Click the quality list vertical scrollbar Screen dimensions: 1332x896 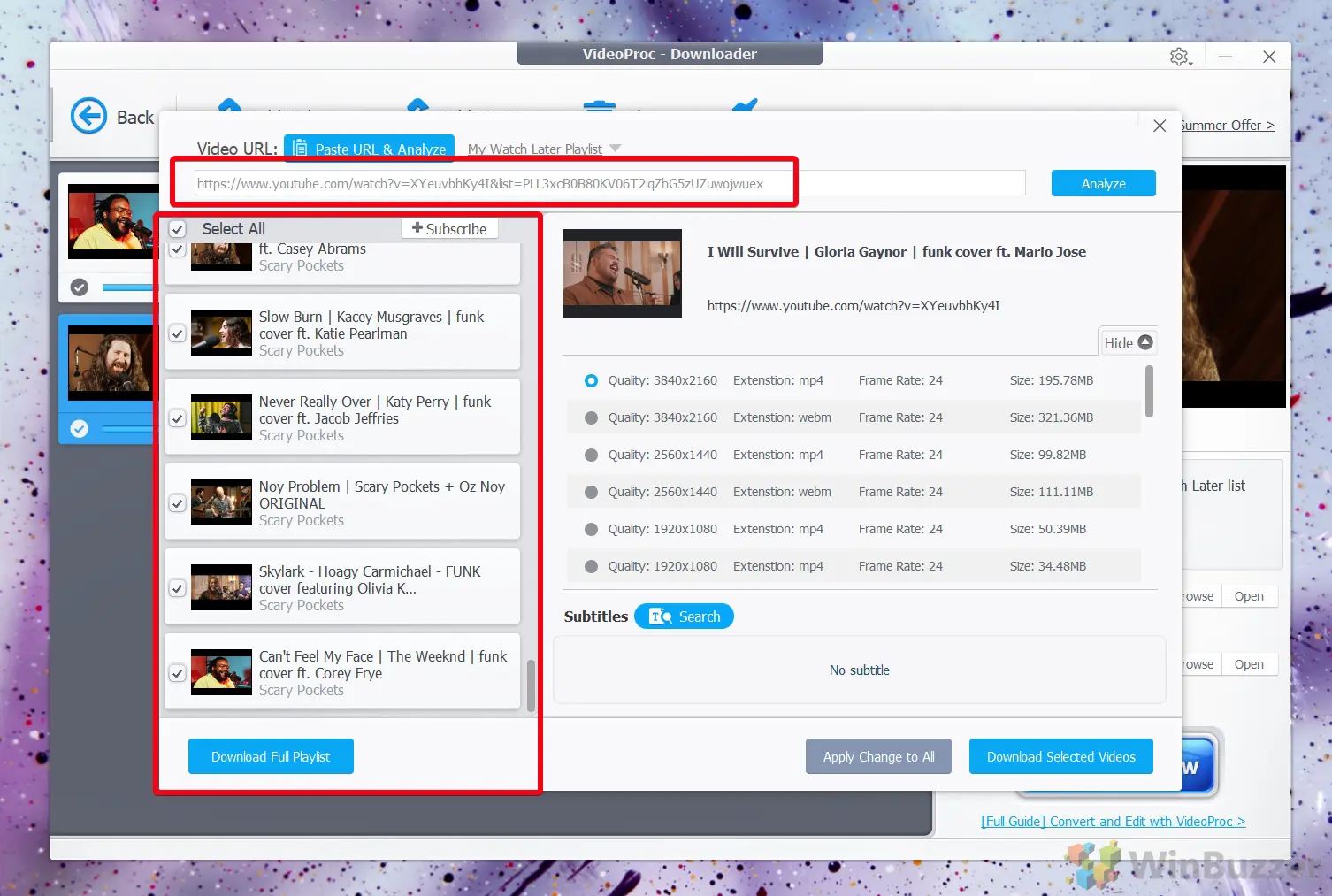coord(1149,391)
